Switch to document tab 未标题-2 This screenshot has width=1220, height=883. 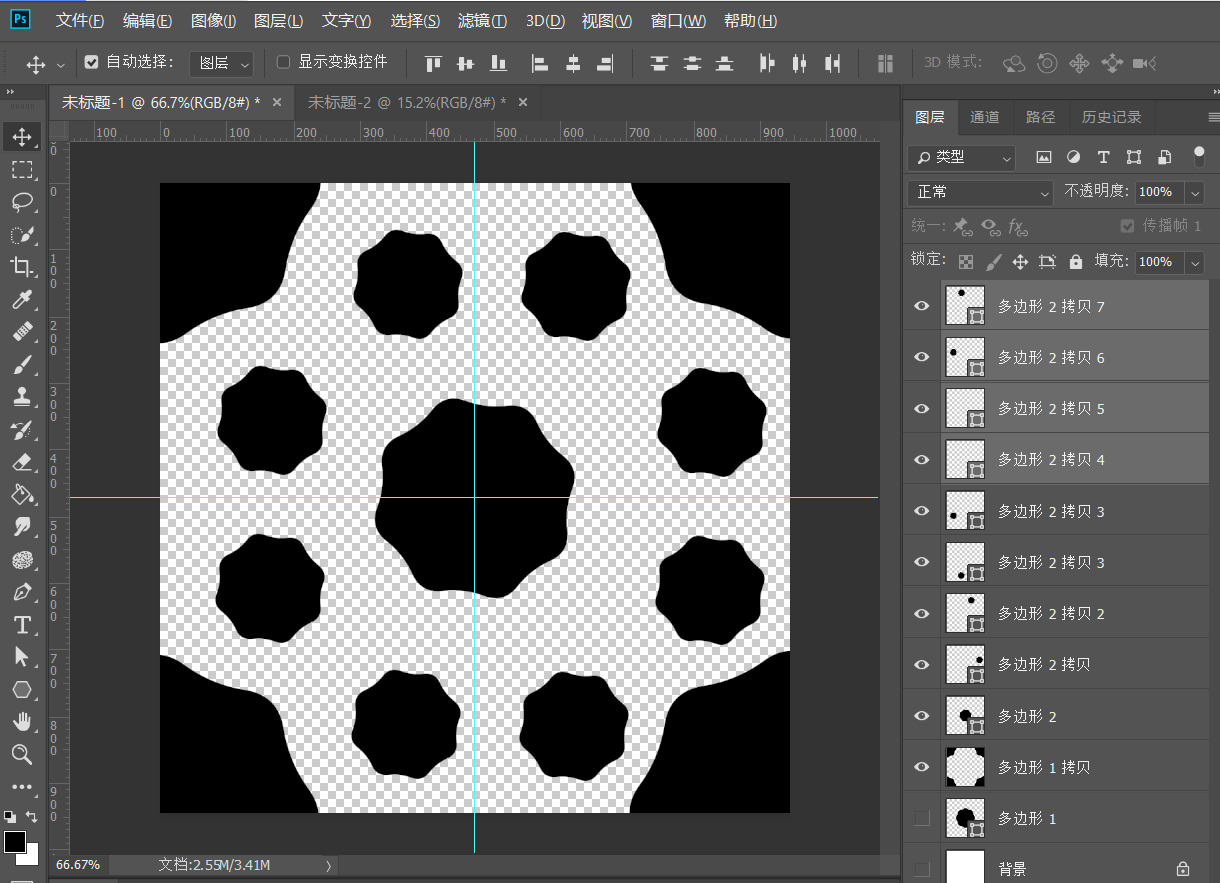pyautogui.click(x=406, y=102)
